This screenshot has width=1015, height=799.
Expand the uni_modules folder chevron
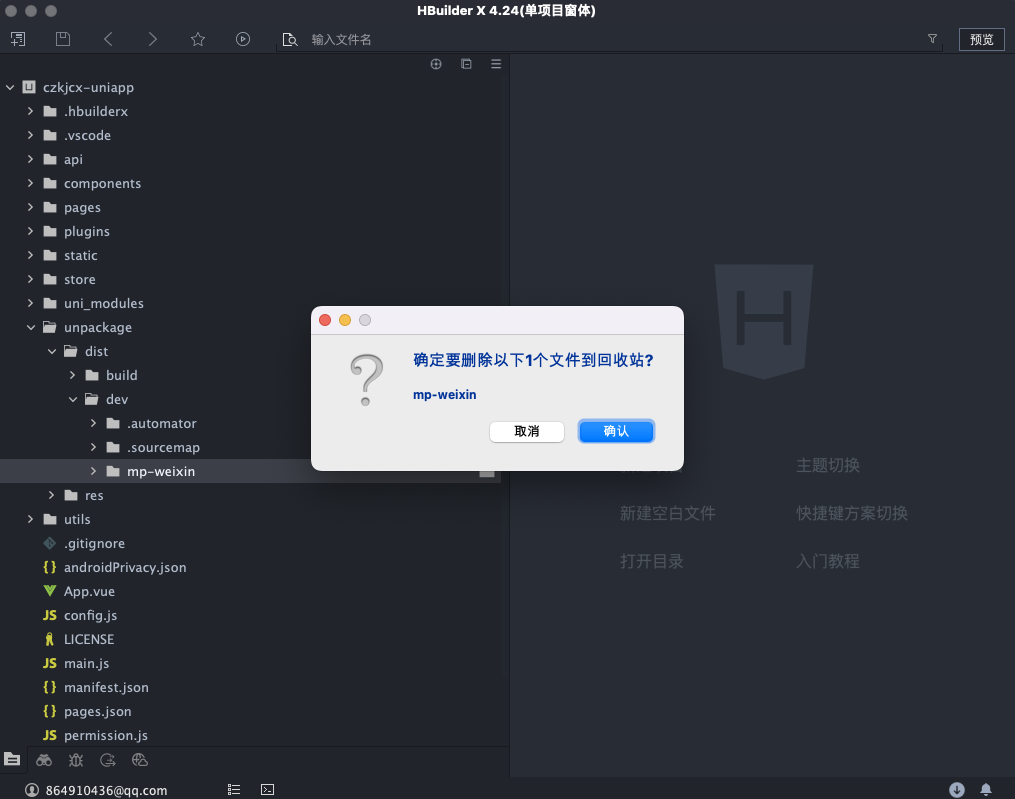[30, 303]
